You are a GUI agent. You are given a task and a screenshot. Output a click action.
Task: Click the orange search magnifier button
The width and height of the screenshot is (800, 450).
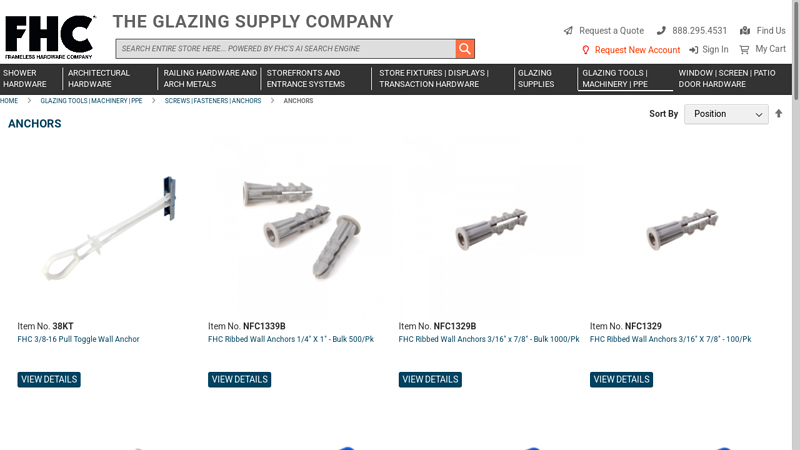[x=465, y=49]
